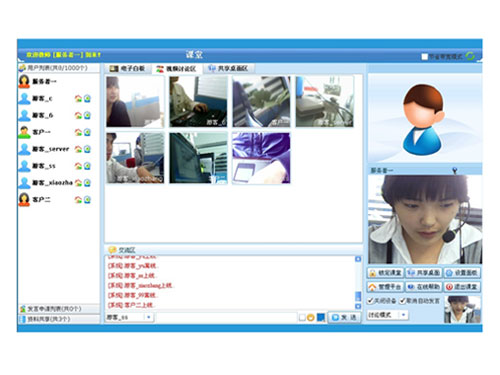Click the avatar icon of 客户二
The width and height of the screenshot is (500, 375).
click(x=24, y=200)
